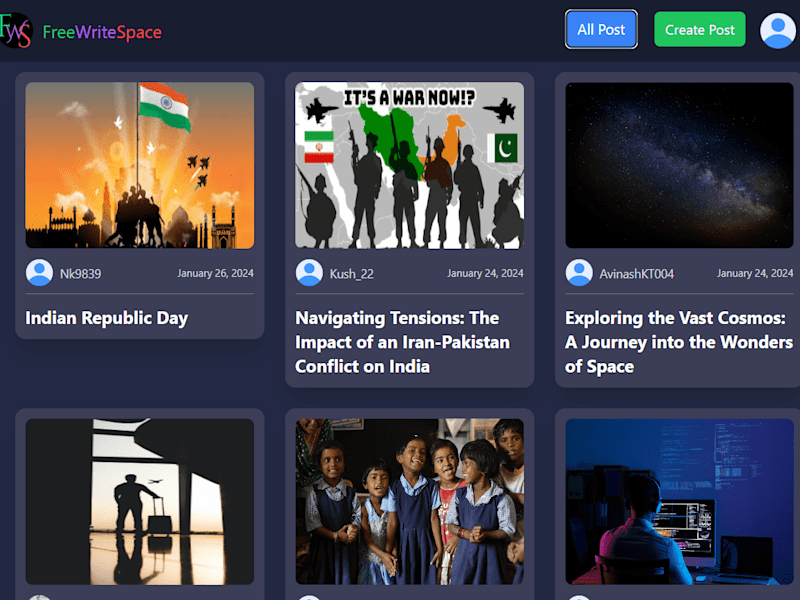Screen dimensions: 800x600
Task: Select the author name AvinashKT004
Action: 637,274
